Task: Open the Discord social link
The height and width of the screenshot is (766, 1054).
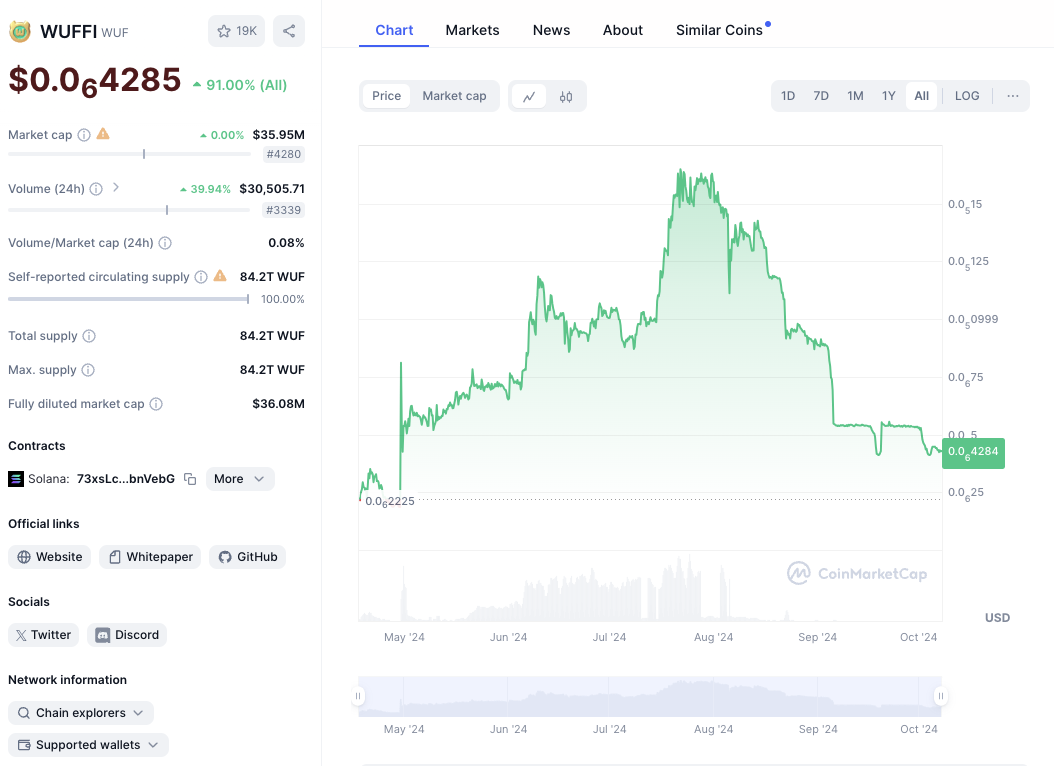Action: (127, 635)
